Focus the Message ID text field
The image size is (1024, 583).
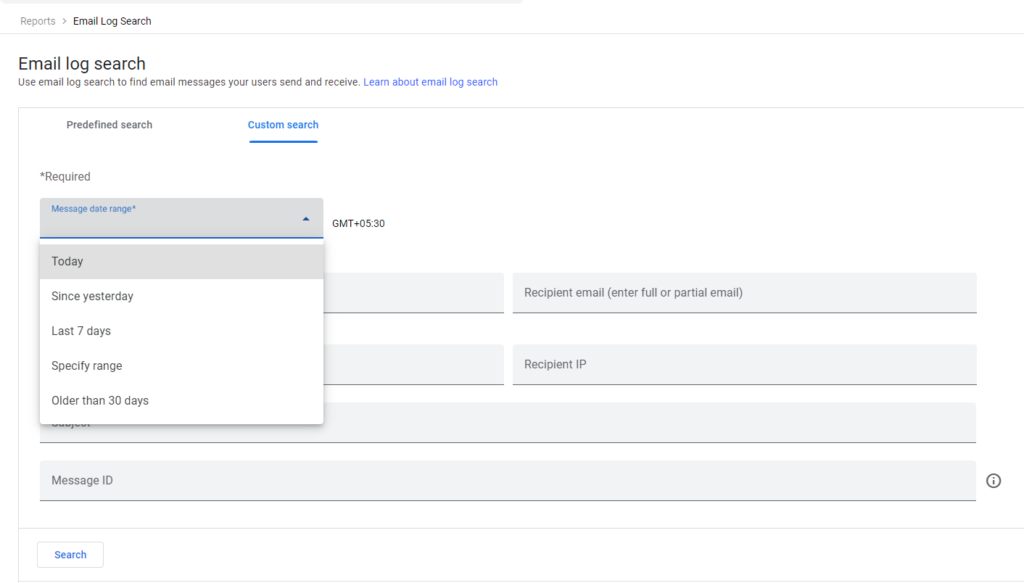(x=507, y=481)
